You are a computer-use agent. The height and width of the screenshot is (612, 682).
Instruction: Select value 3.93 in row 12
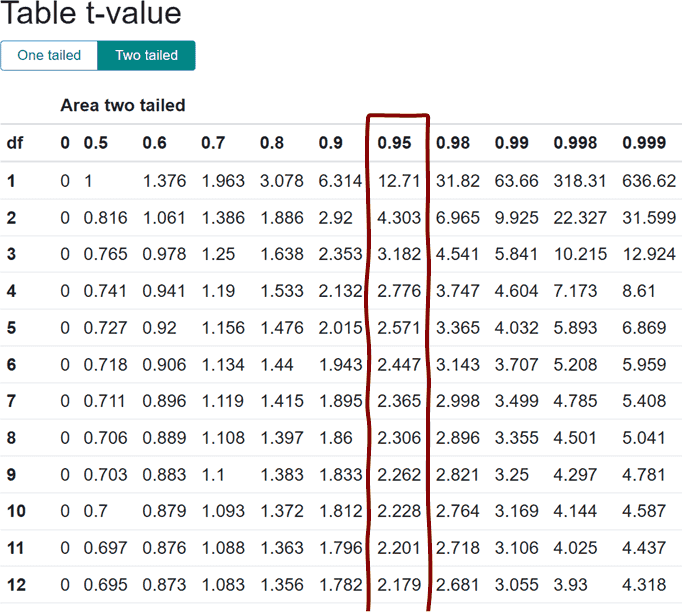point(570,585)
